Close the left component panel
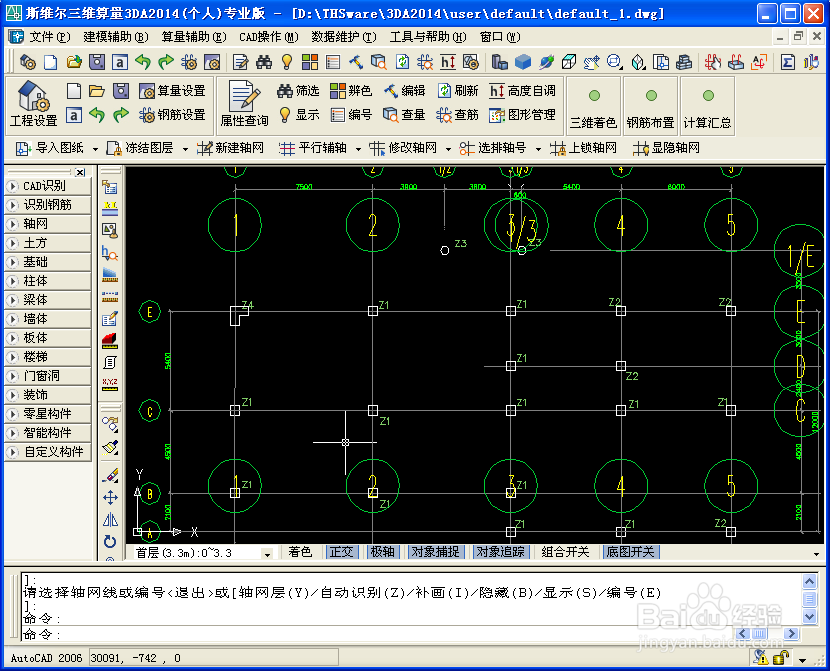Viewport: 830px width, 671px height. coord(80,172)
